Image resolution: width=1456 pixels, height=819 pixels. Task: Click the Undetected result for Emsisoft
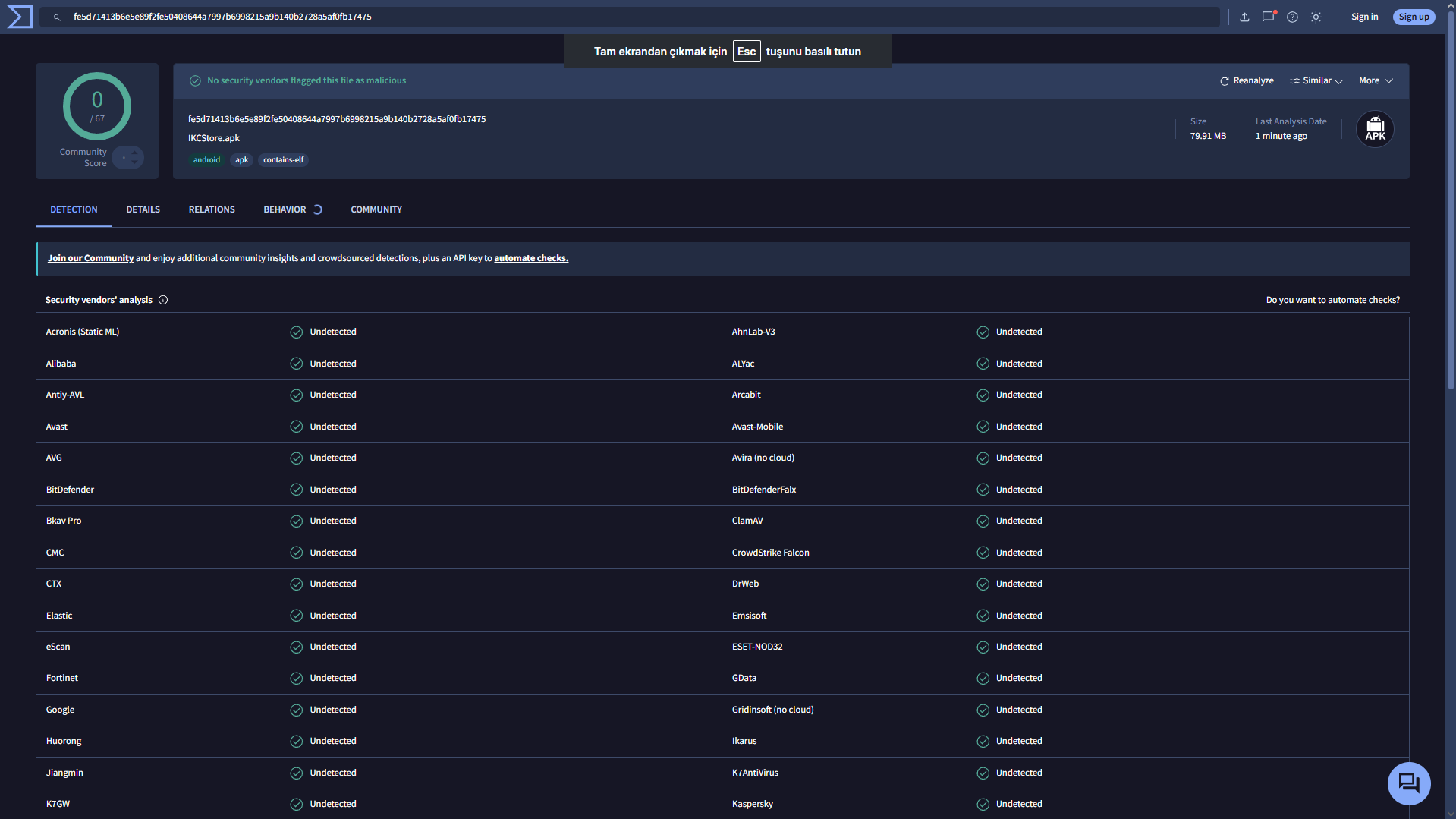pos(1019,616)
